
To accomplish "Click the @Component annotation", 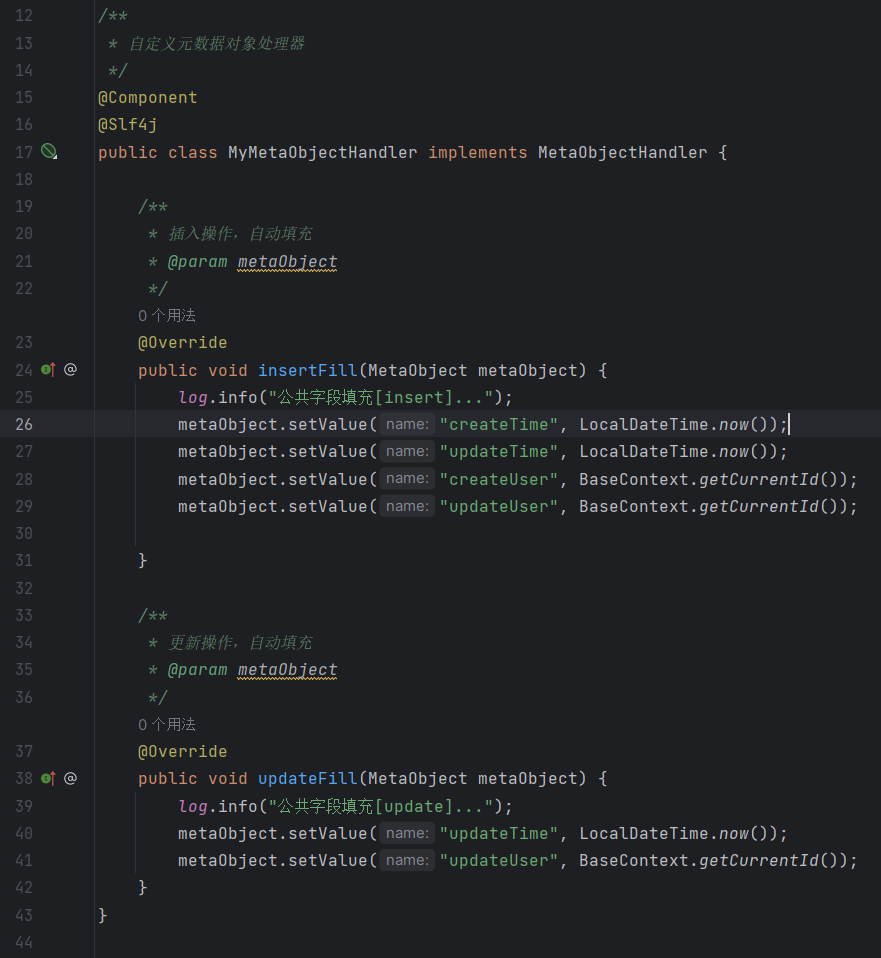I will 148,98.
